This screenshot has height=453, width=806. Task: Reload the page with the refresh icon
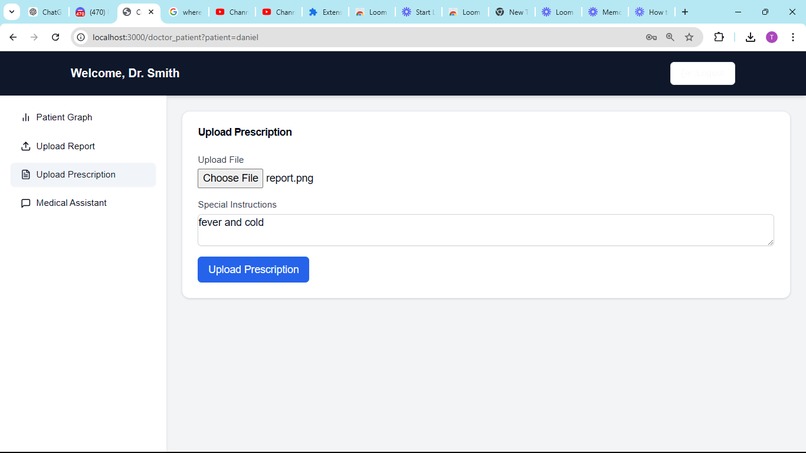click(x=56, y=37)
